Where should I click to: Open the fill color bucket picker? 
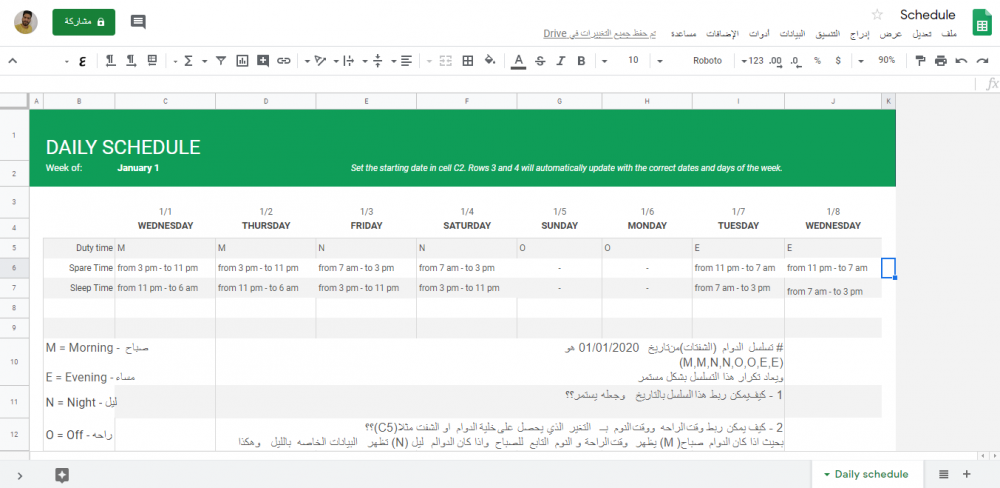pyautogui.click(x=490, y=61)
